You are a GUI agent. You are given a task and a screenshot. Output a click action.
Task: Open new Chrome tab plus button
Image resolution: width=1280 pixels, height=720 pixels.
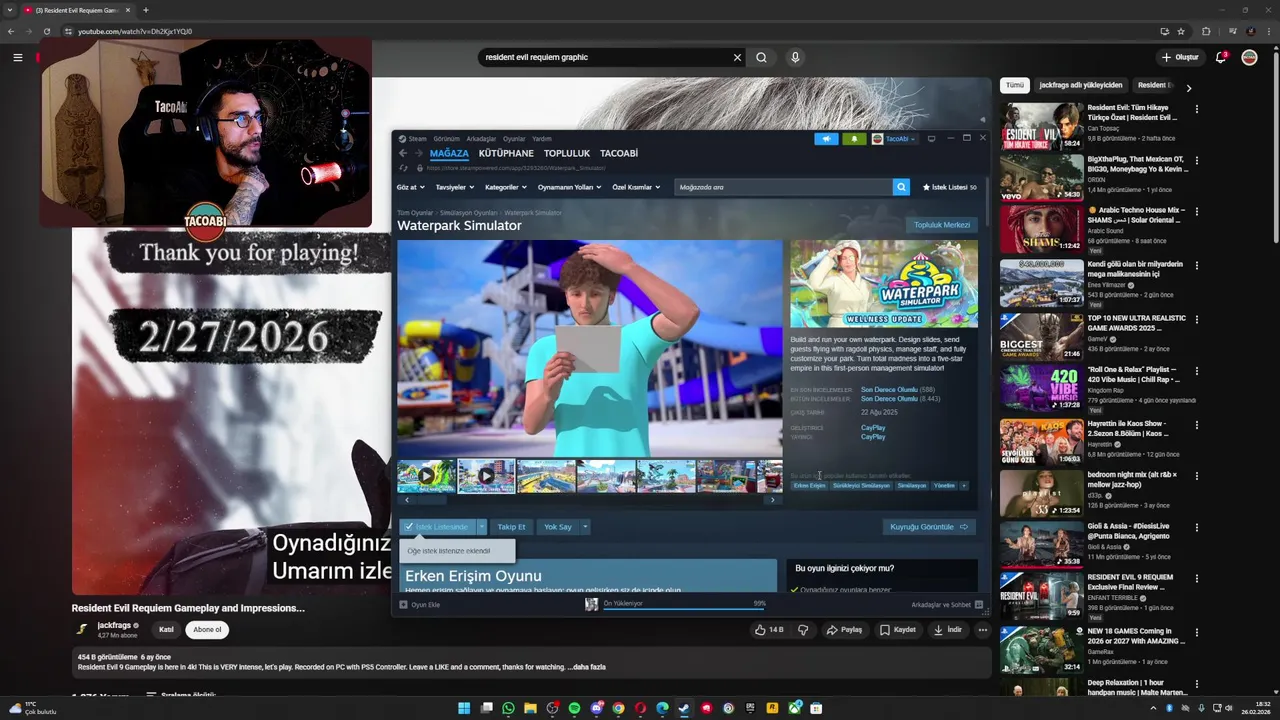pos(146,10)
